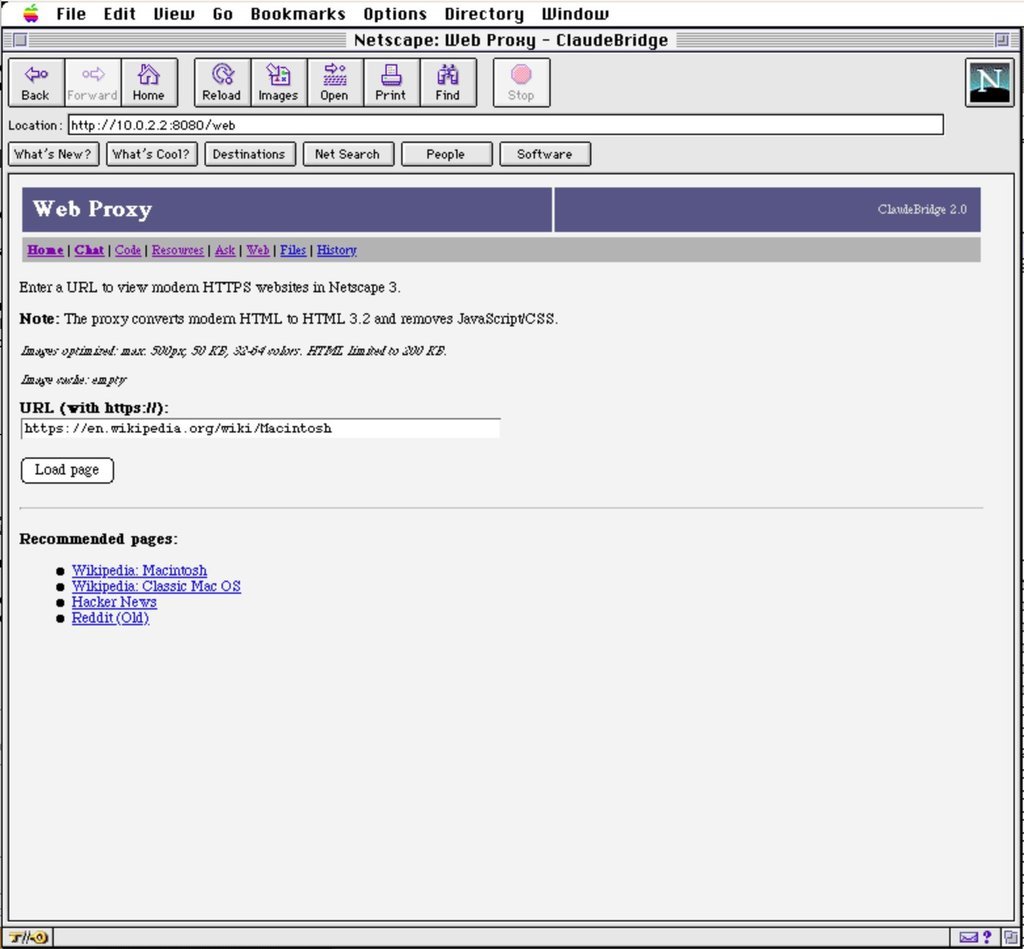Click the close box in title bar

20,40
